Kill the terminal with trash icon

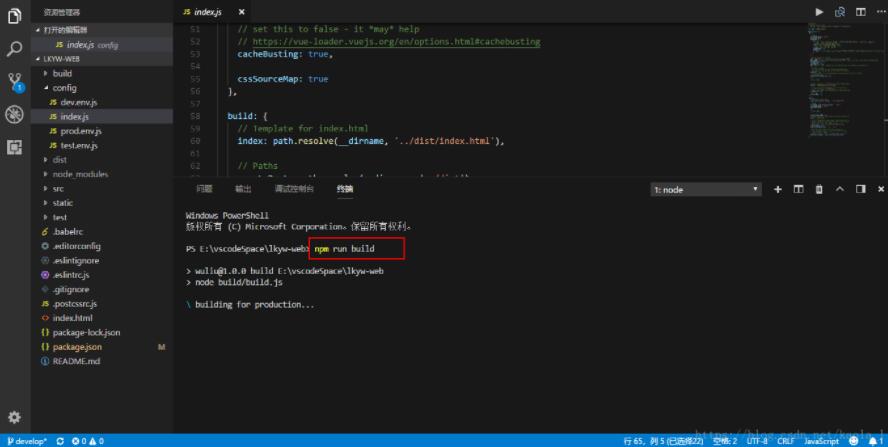(819, 189)
